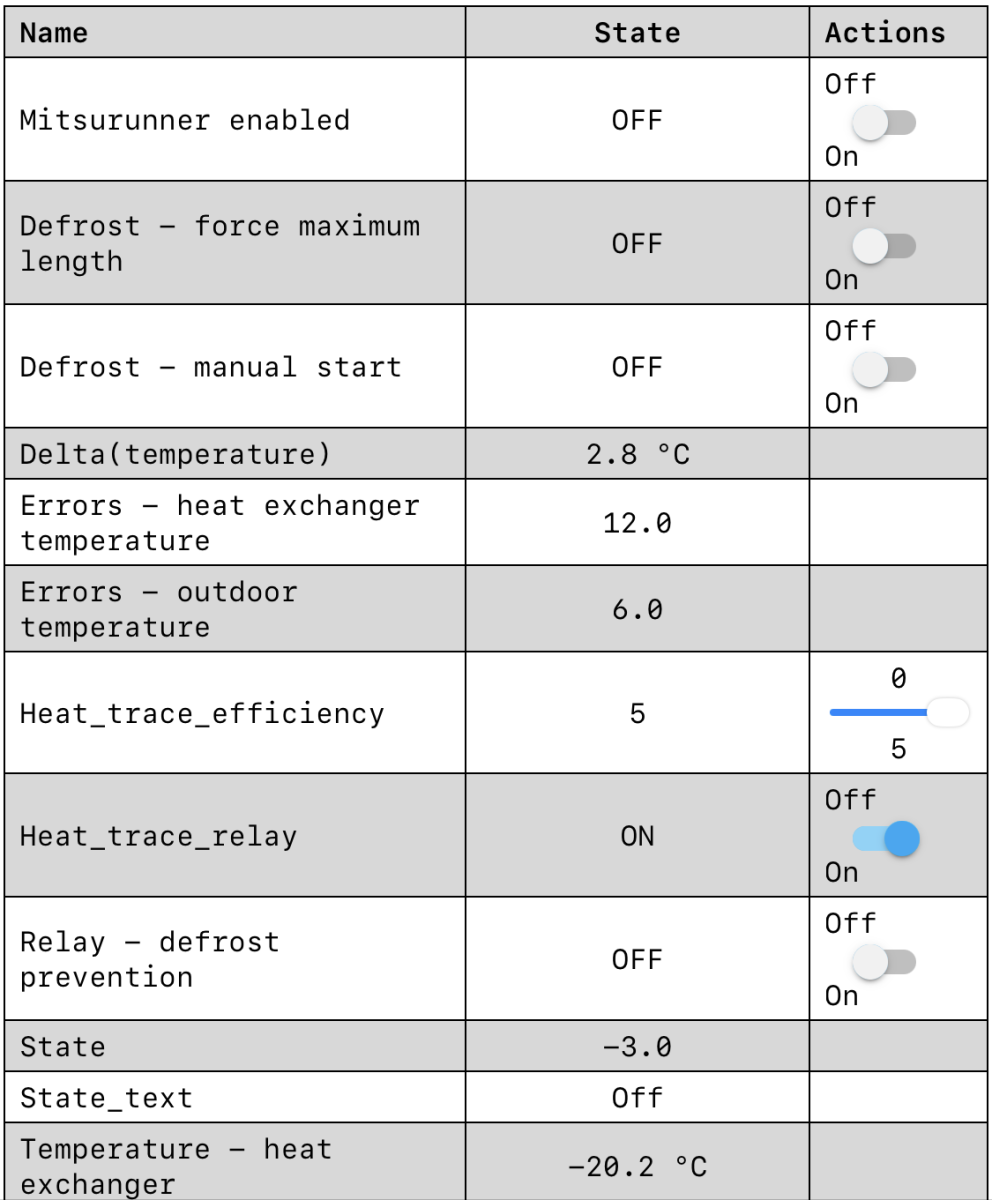Click Errors – heat exchanger temperature label
The width and height of the screenshot is (992, 1200).
tap(220, 524)
